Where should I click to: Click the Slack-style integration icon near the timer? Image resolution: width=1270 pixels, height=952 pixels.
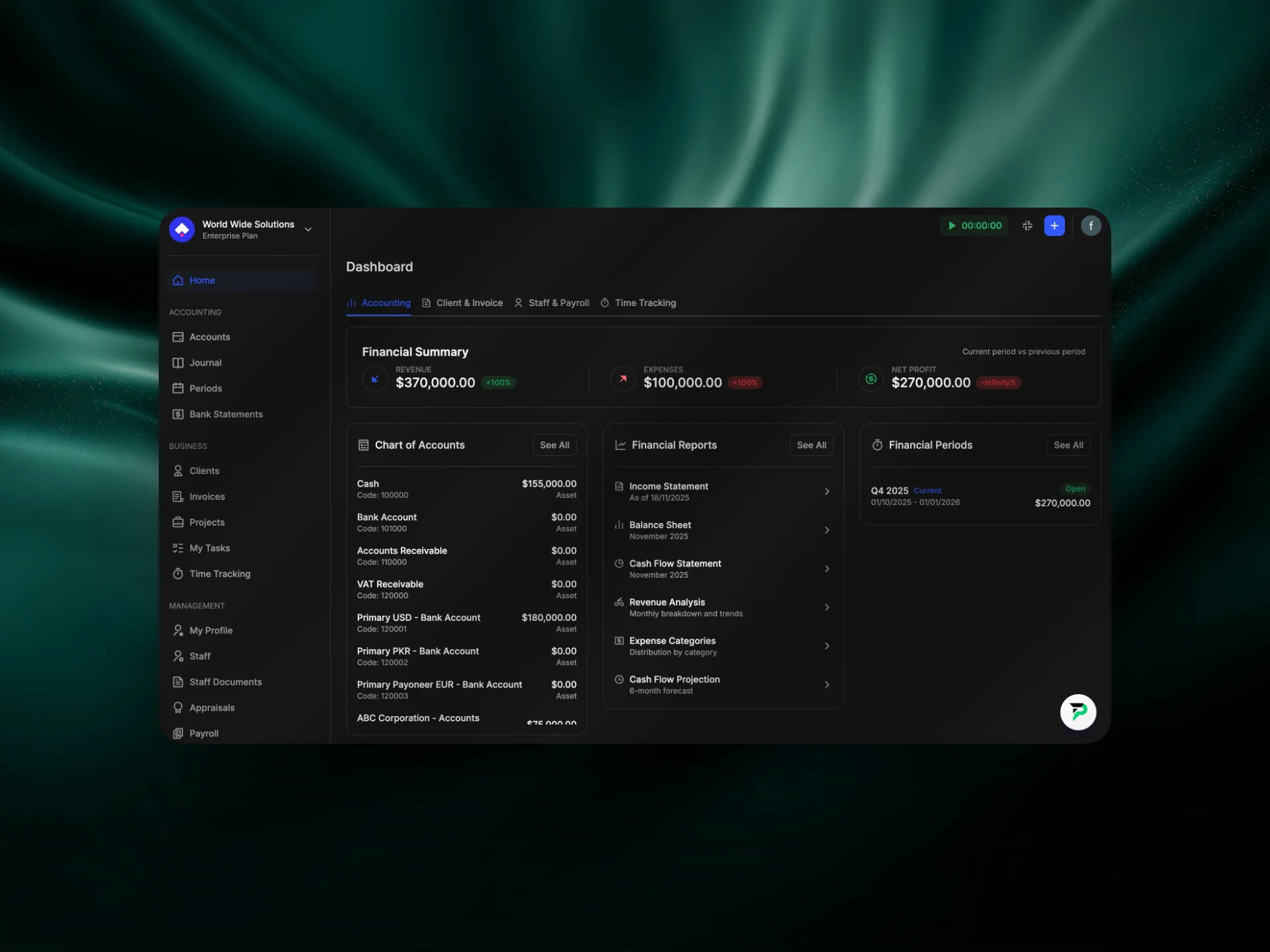pos(1027,225)
